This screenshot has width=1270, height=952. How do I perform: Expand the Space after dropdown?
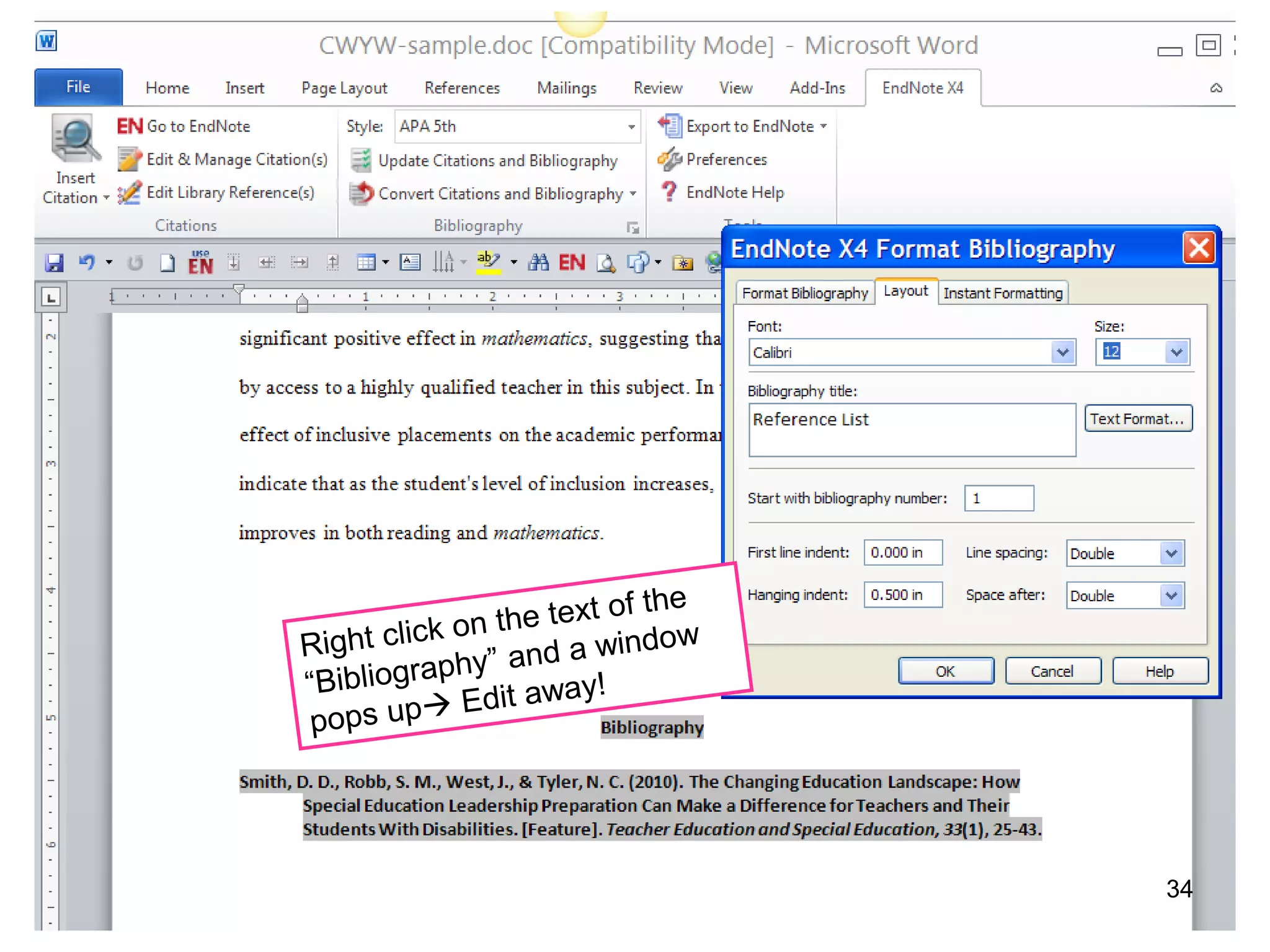click(1171, 596)
